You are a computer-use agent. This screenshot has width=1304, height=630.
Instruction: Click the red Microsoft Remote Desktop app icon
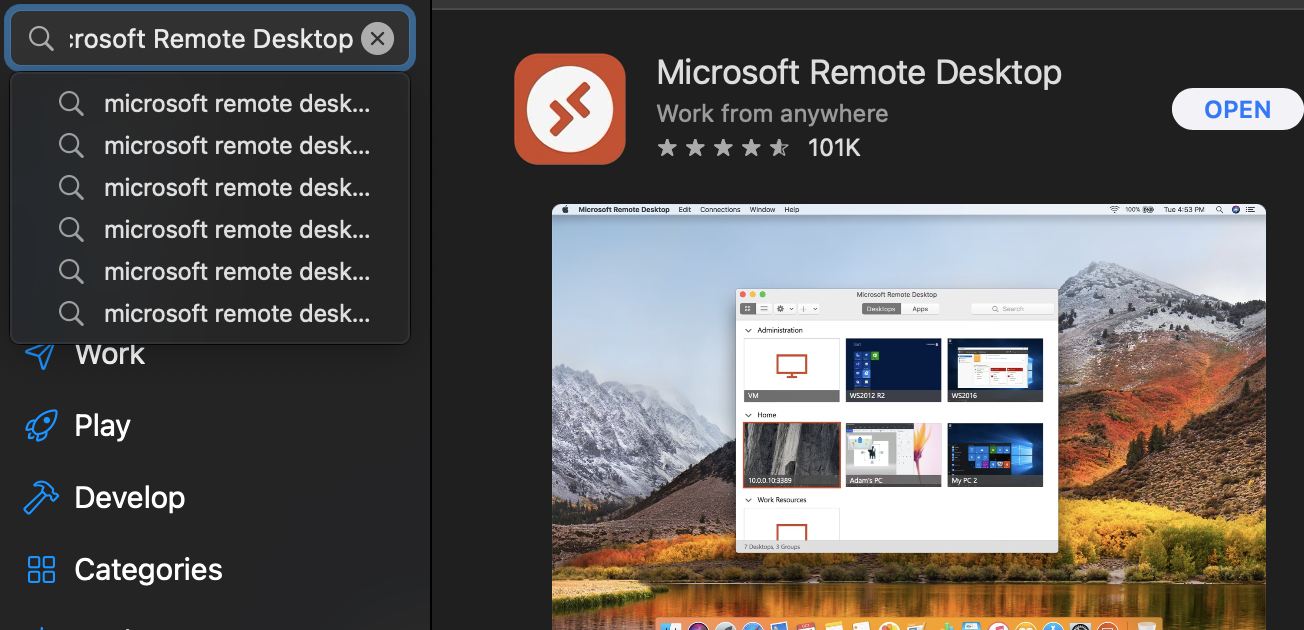click(570, 109)
